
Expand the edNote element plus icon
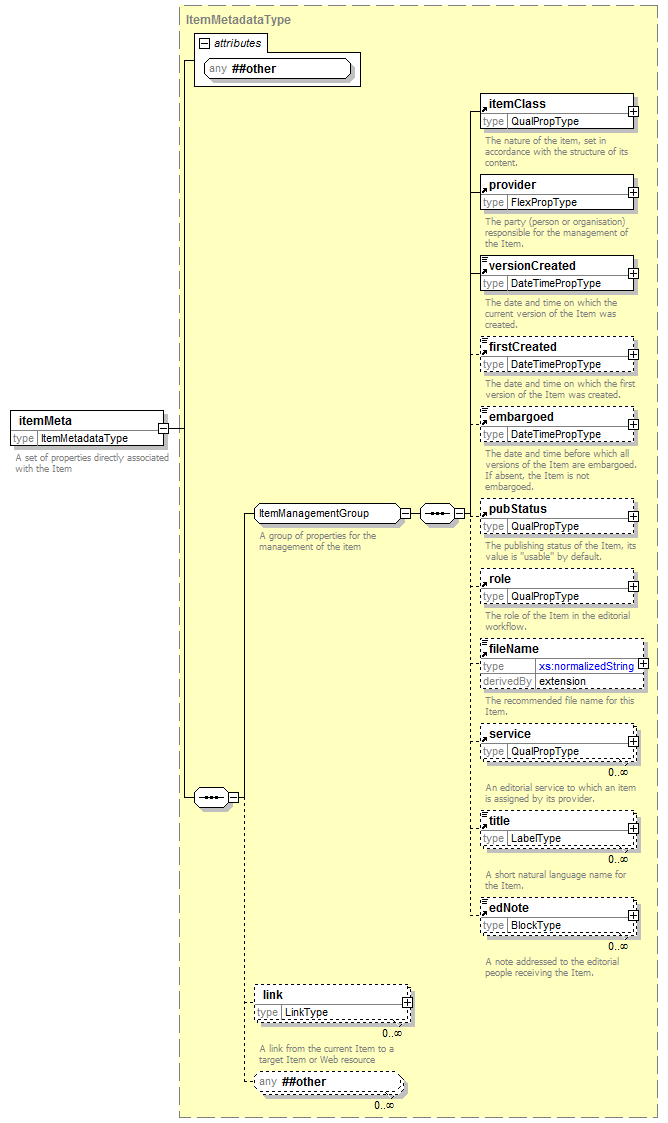click(x=633, y=915)
